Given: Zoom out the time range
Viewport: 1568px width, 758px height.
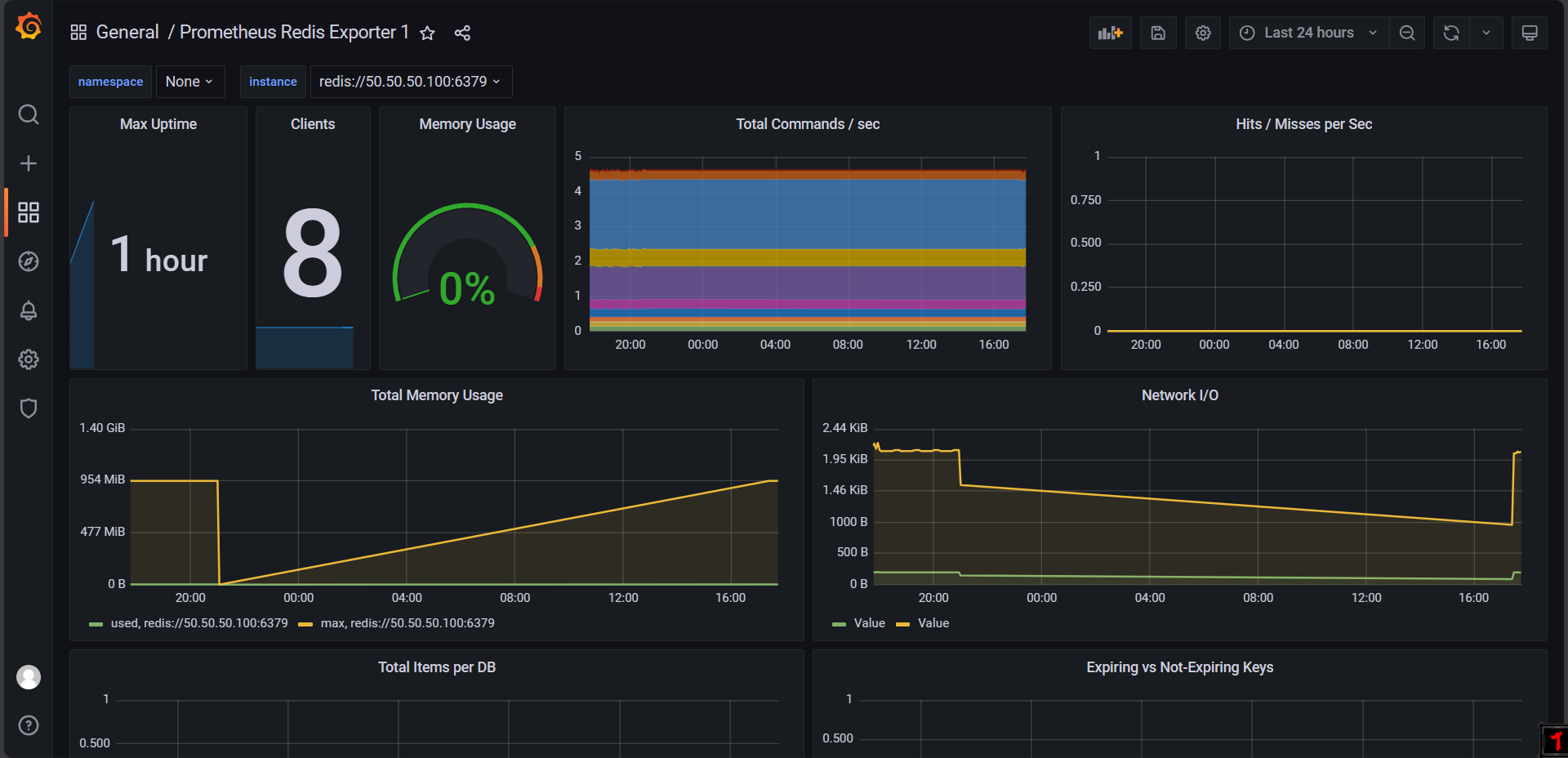Looking at the screenshot, I should (1407, 33).
